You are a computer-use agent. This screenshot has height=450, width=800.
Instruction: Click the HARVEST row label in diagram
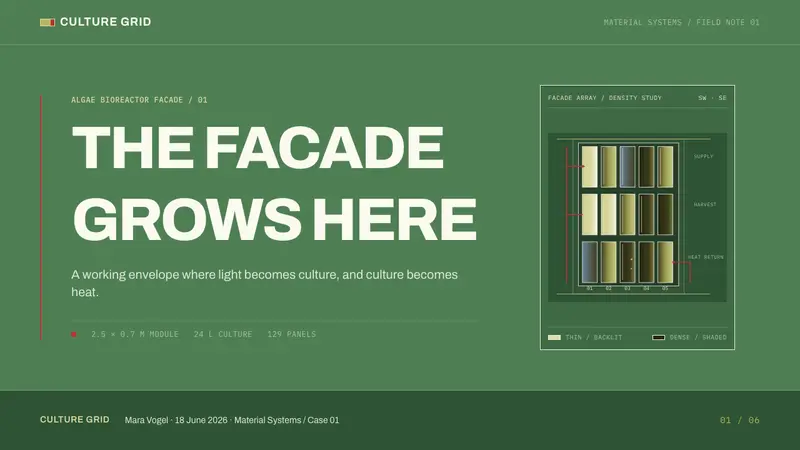pos(705,204)
